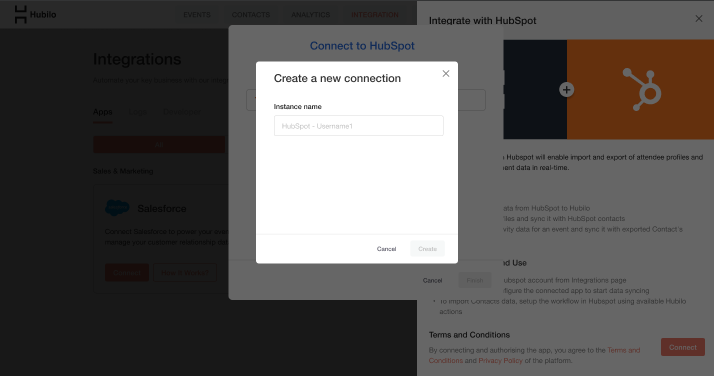Screen dimensions: 714x376
Task: Click Cancel in the Connect to HubSpot window
Action: pos(432,280)
